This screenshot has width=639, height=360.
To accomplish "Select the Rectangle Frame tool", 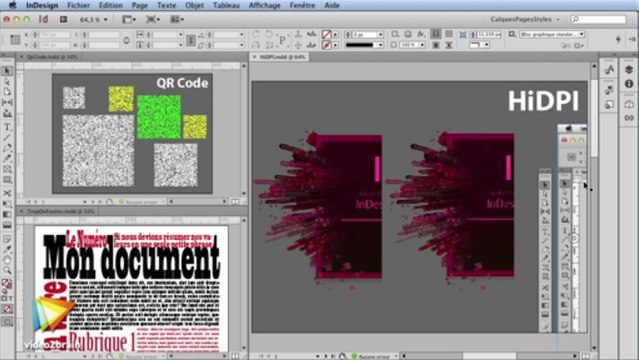I will (7, 169).
